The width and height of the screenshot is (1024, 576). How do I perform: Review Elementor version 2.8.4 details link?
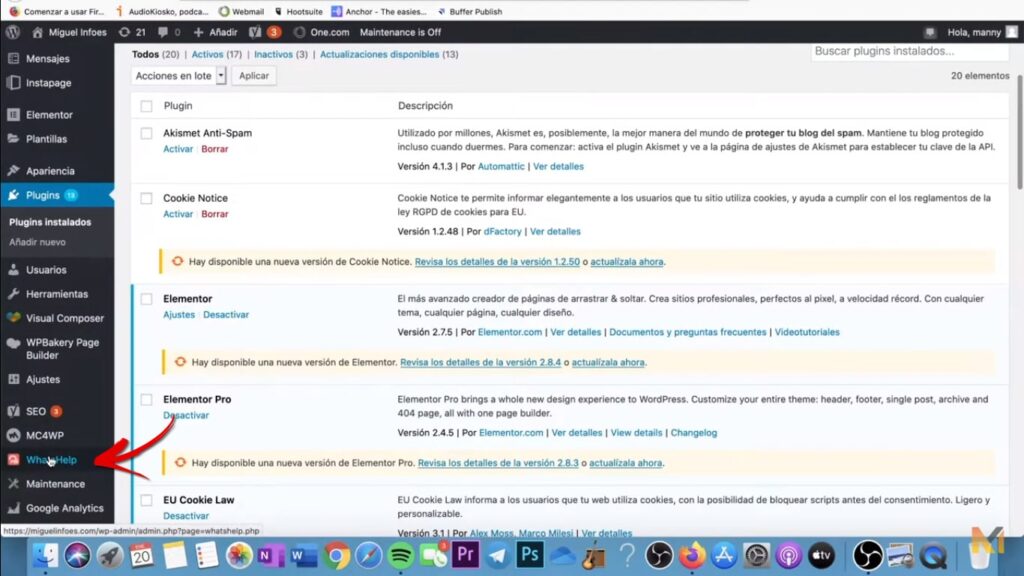[481, 362]
